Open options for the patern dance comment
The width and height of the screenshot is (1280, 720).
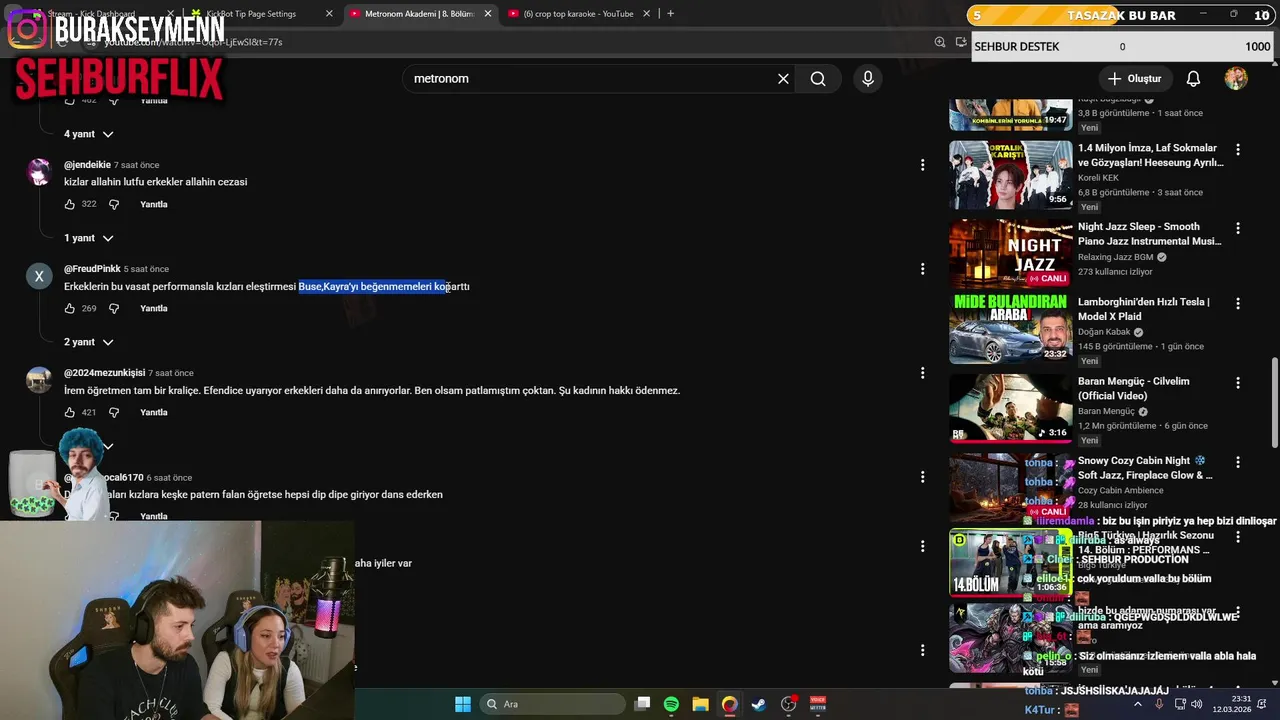click(922, 477)
